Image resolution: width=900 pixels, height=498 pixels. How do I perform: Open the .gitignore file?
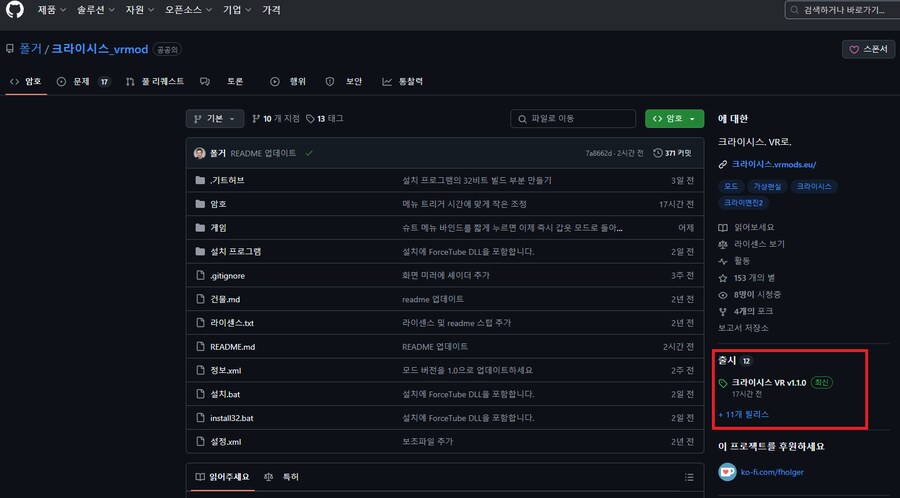[227, 275]
